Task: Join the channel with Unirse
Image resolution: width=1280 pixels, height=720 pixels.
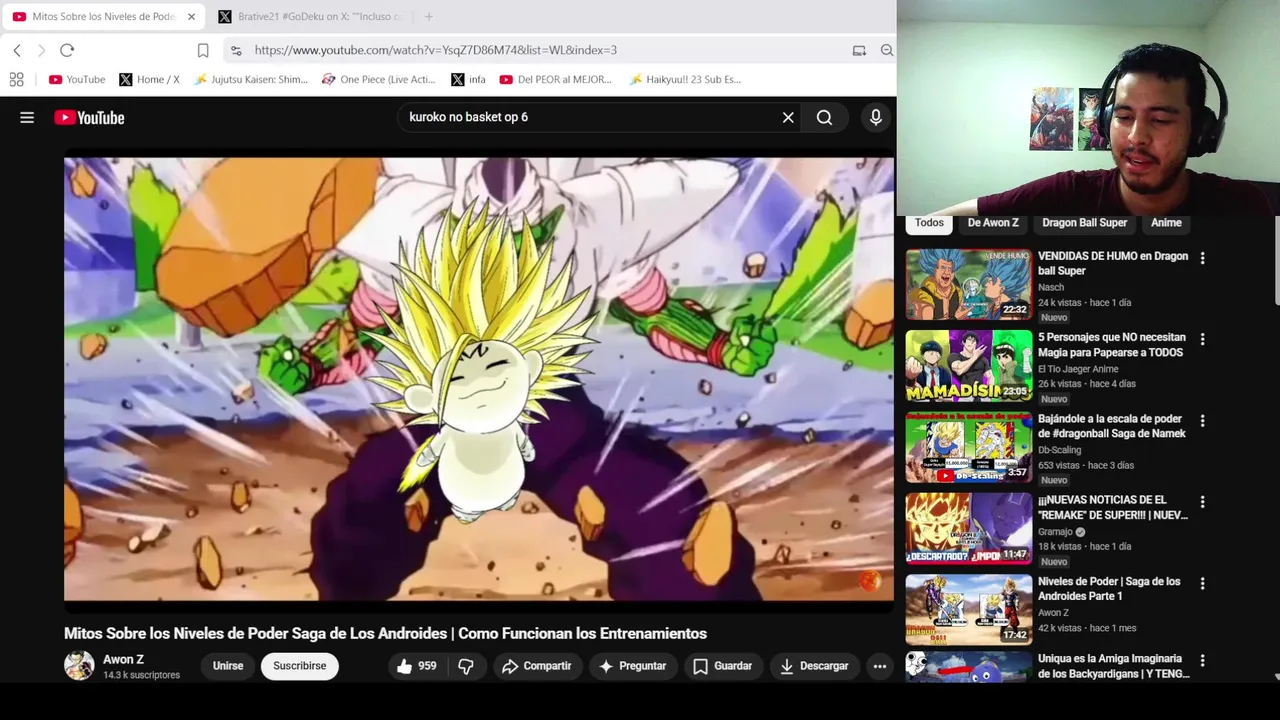Action: 228,666
